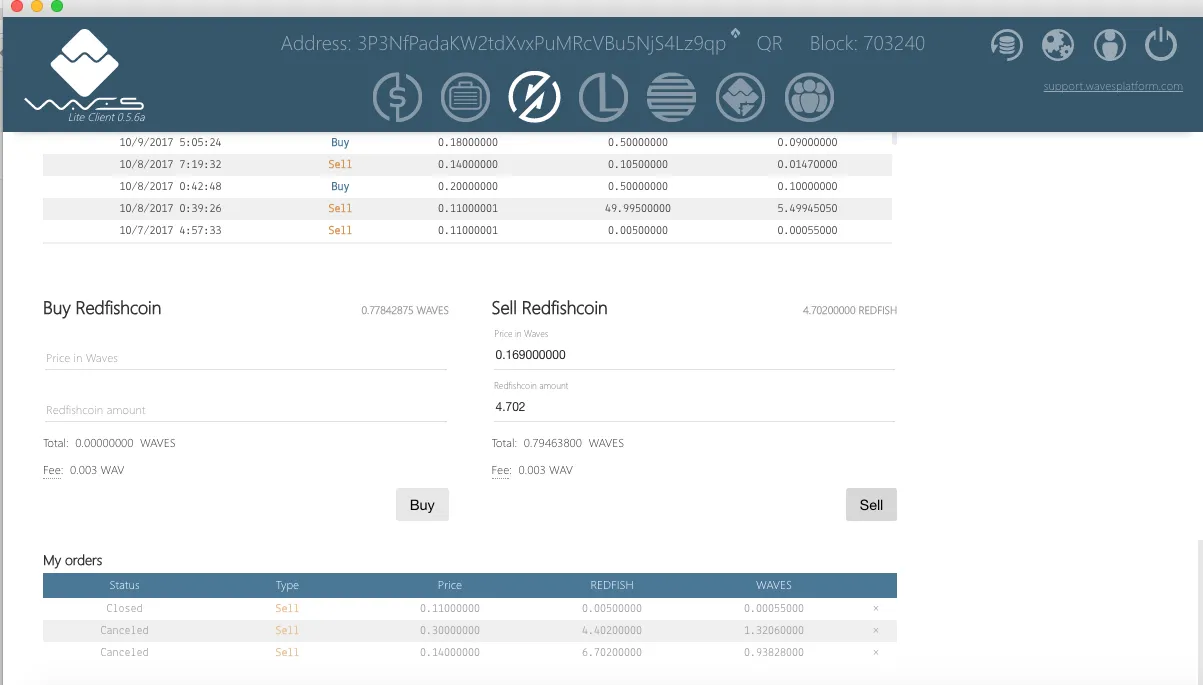Click the 4.70200000 REDFISH balance

pyautogui.click(x=850, y=311)
